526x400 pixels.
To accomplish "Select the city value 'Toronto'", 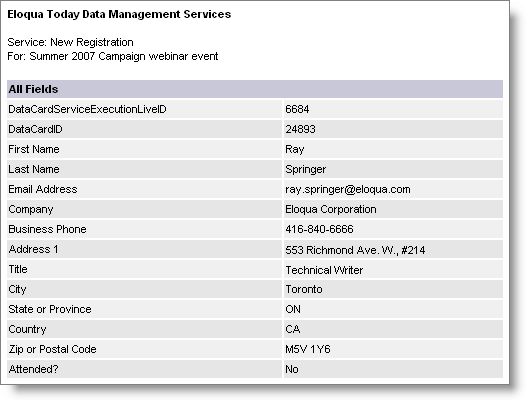I will pyautogui.click(x=304, y=289).
